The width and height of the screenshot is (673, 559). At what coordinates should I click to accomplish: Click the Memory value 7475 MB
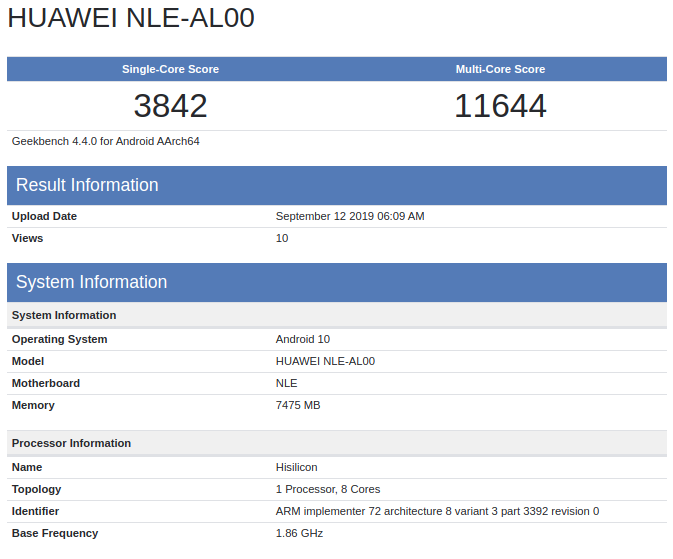[298, 405]
